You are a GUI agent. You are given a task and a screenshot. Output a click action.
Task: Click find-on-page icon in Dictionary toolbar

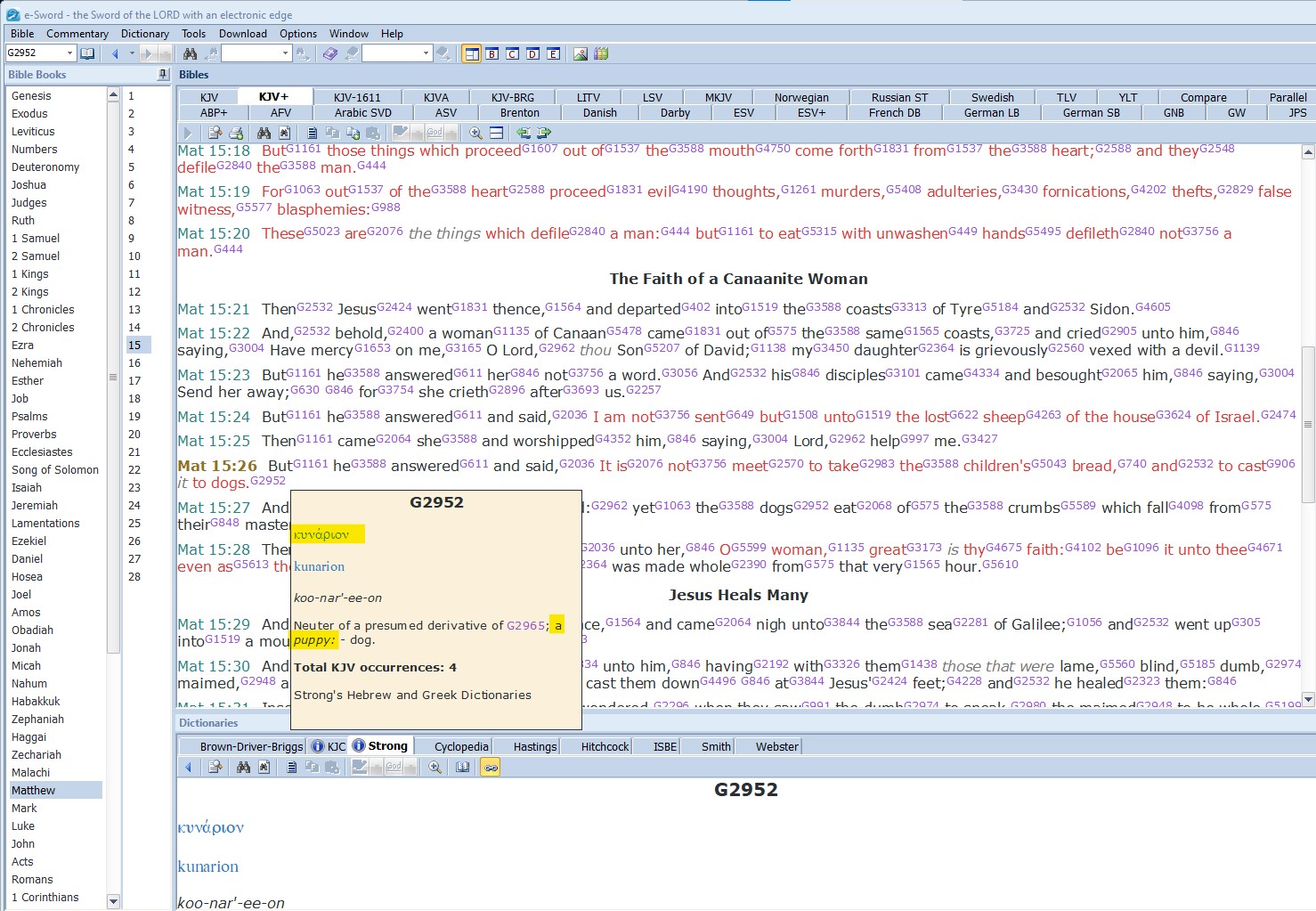click(264, 767)
